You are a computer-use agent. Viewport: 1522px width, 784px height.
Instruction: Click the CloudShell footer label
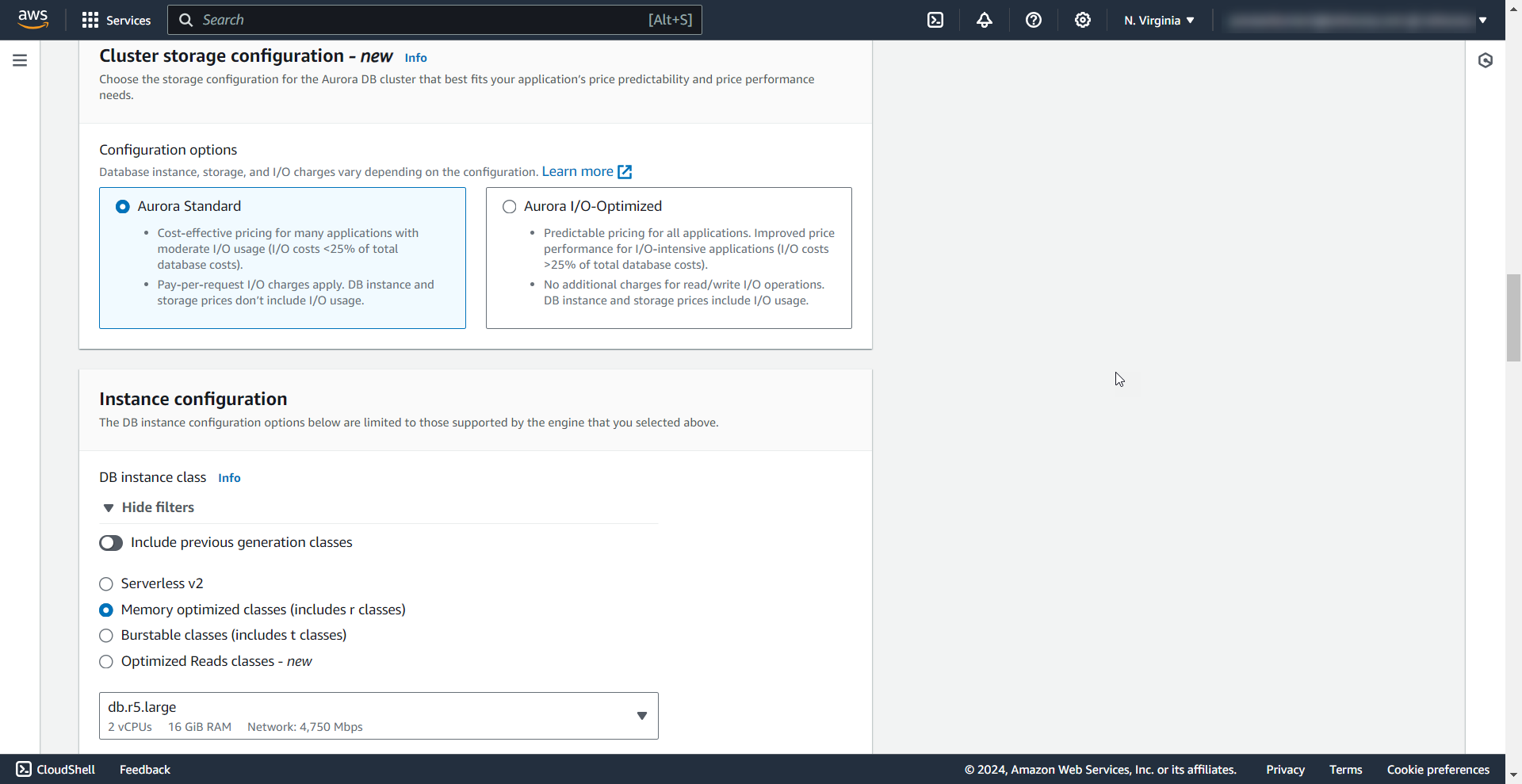pos(66,769)
